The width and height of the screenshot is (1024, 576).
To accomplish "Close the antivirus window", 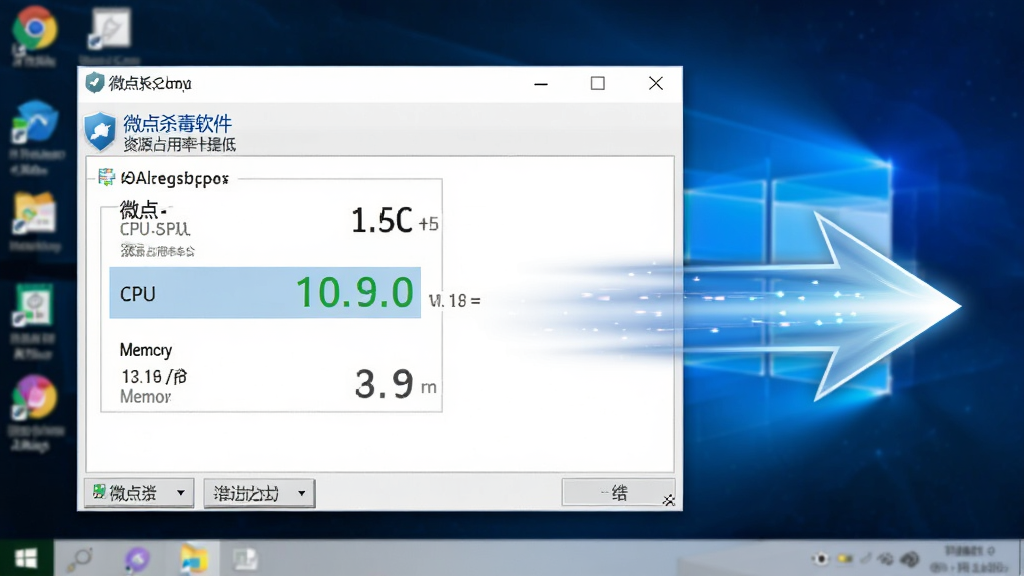I will point(656,84).
